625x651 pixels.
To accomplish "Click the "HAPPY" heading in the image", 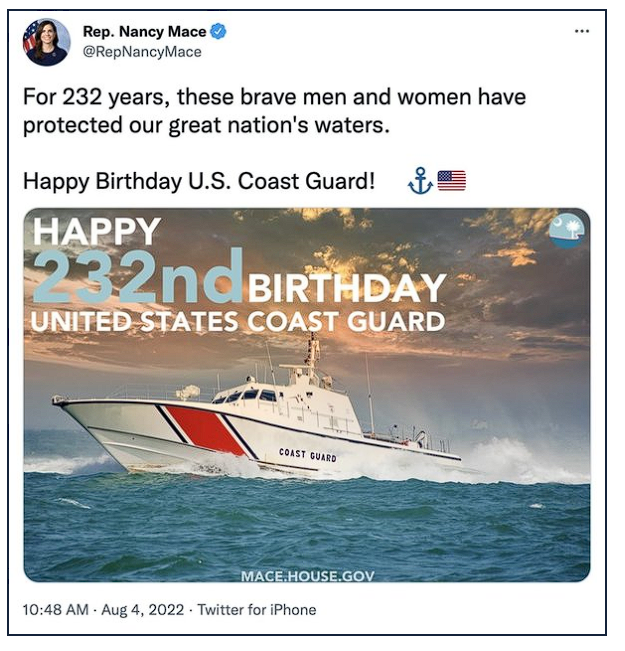I will click(x=96, y=232).
